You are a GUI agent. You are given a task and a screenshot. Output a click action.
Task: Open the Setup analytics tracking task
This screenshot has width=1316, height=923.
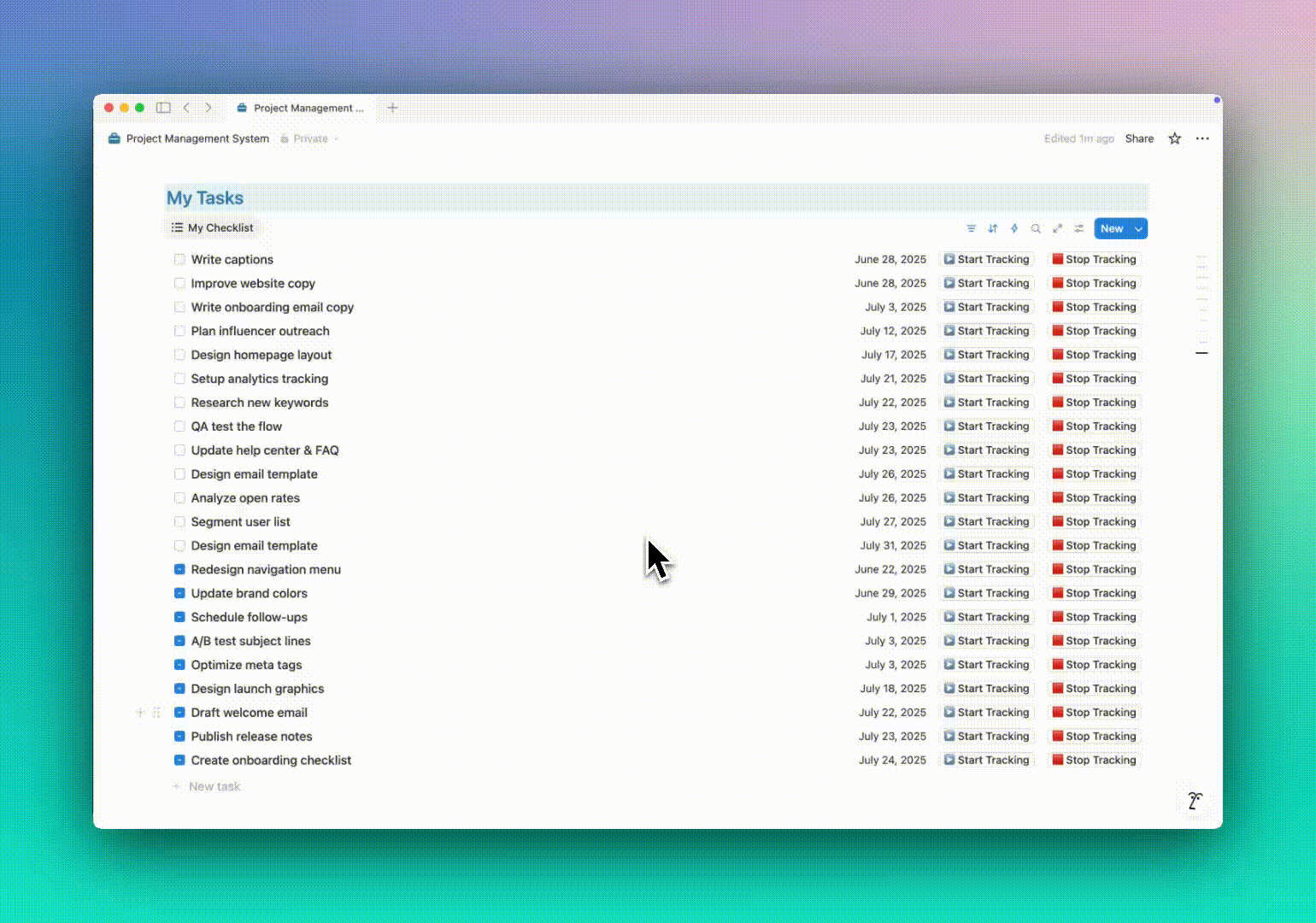pyautogui.click(x=260, y=379)
